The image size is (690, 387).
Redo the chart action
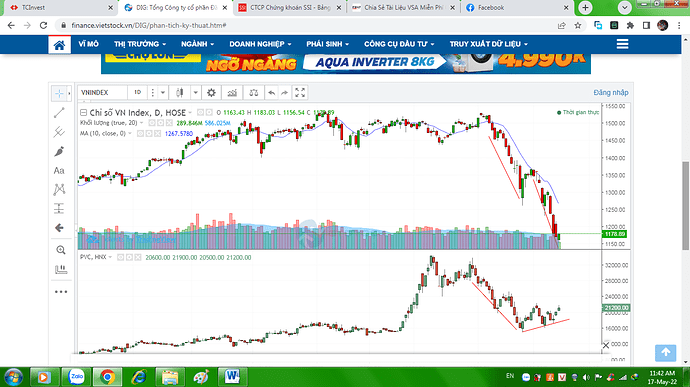click(285, 92)
